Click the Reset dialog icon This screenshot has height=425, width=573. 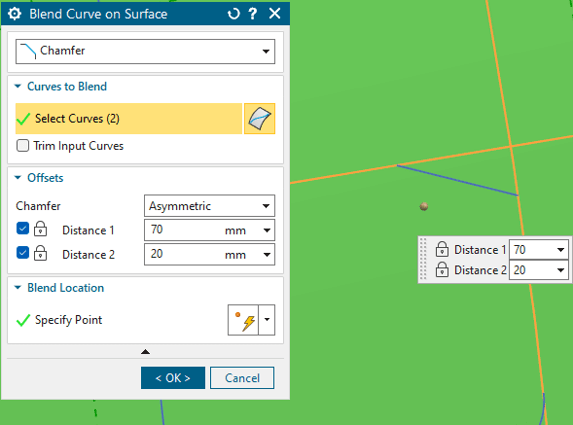click(234, 14)
